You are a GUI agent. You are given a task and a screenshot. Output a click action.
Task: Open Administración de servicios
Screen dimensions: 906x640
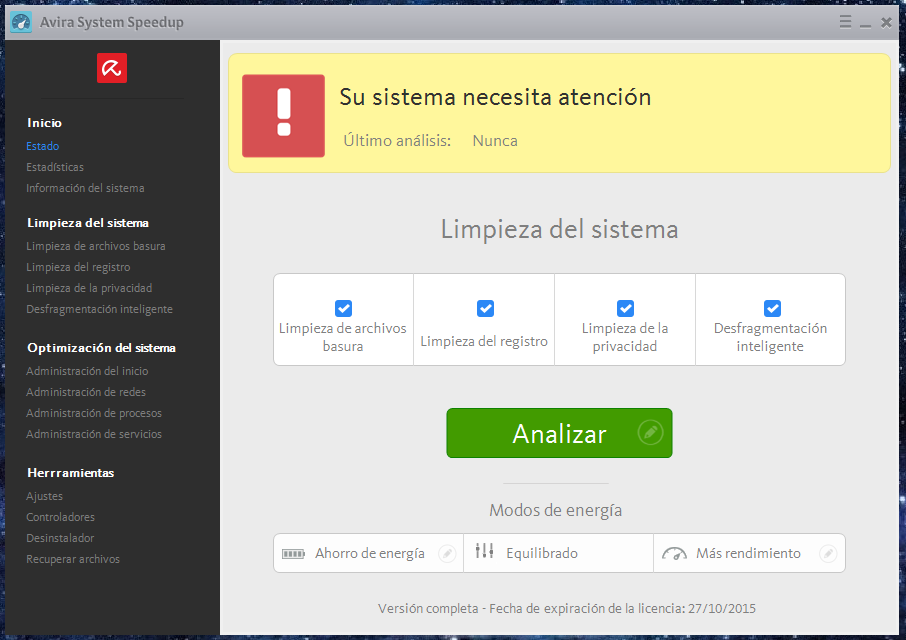click(94, 434)
